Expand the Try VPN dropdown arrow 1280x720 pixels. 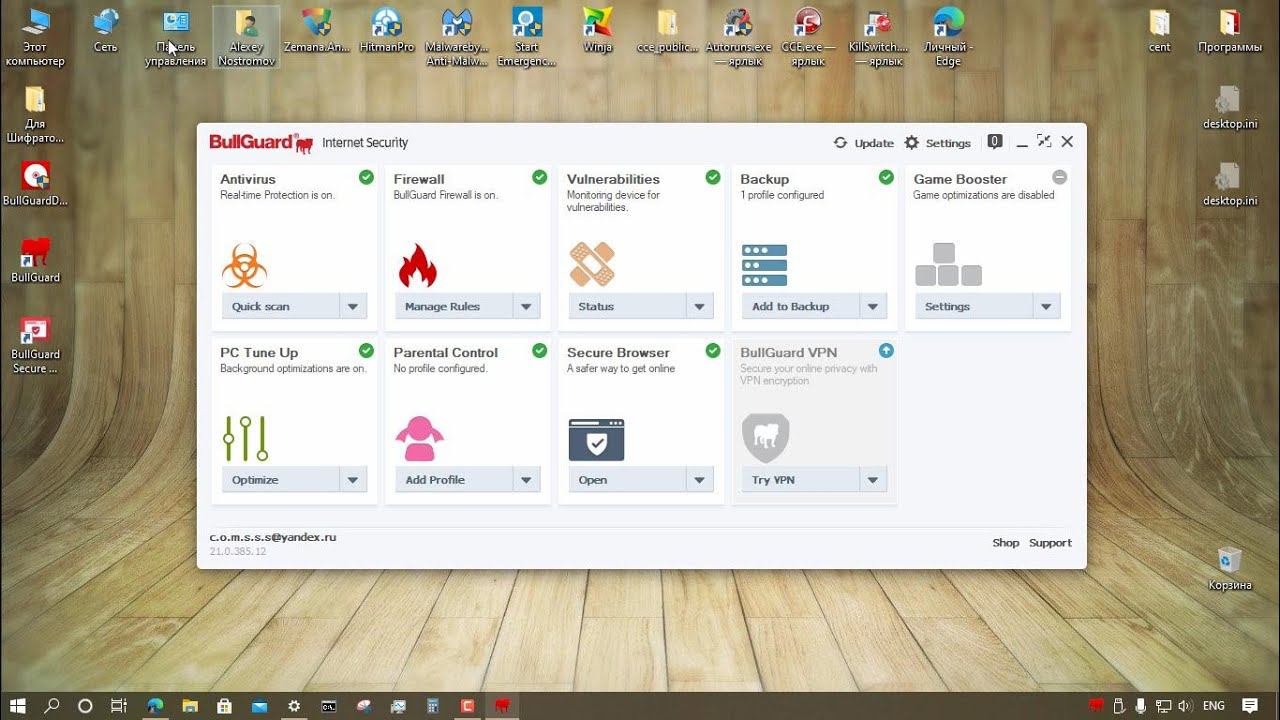click(x=873, y=480)
